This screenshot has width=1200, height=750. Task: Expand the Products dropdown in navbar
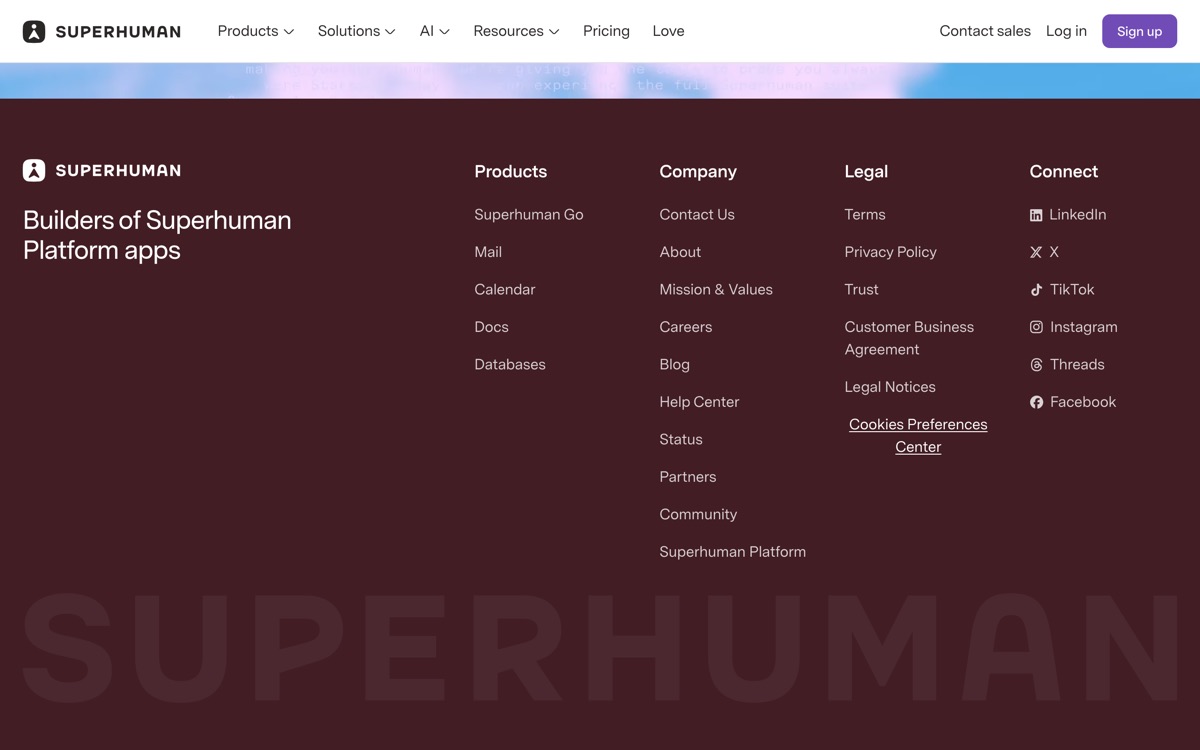point(256,31)
